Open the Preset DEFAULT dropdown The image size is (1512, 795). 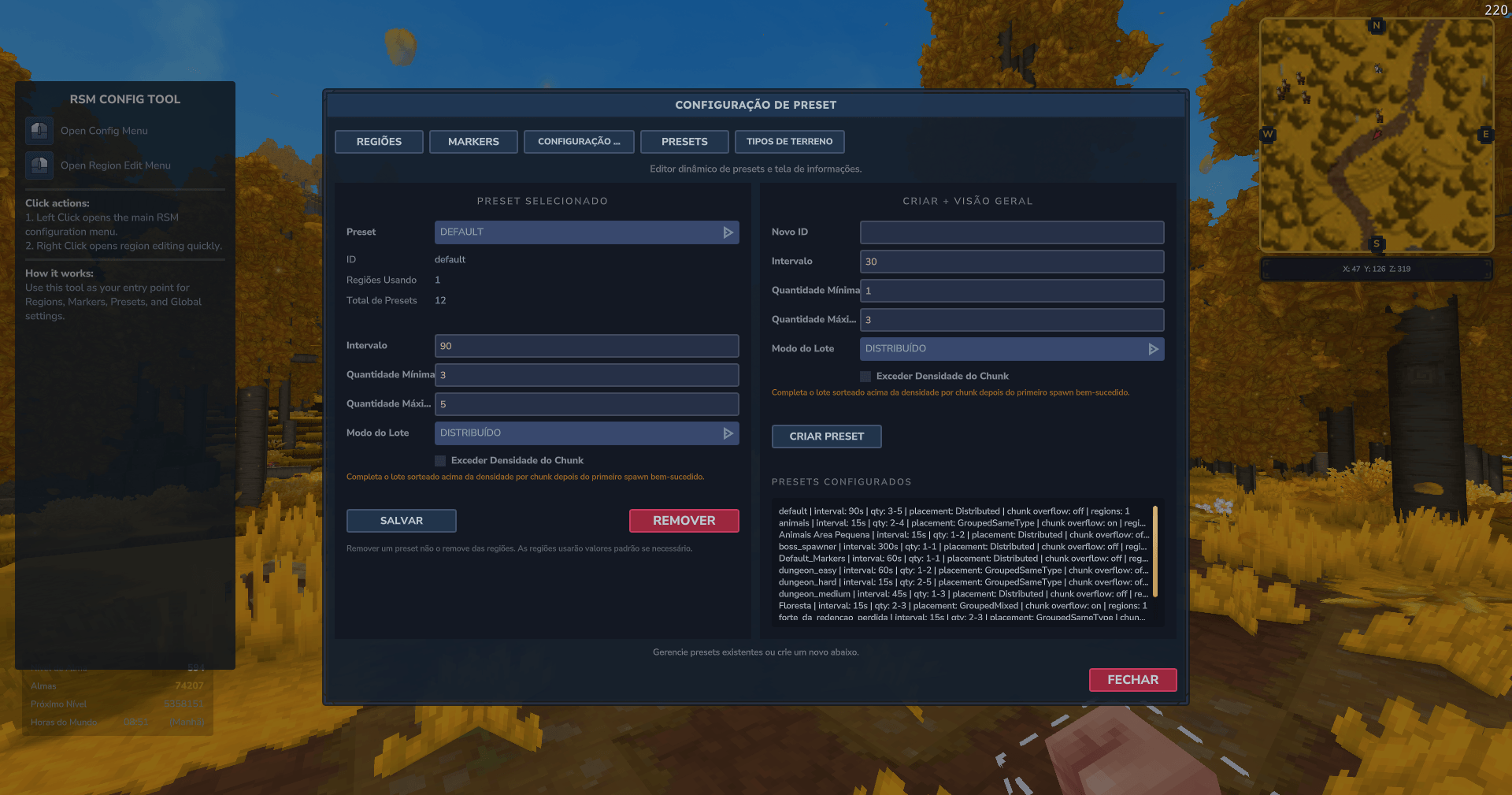tap(587, 232)
